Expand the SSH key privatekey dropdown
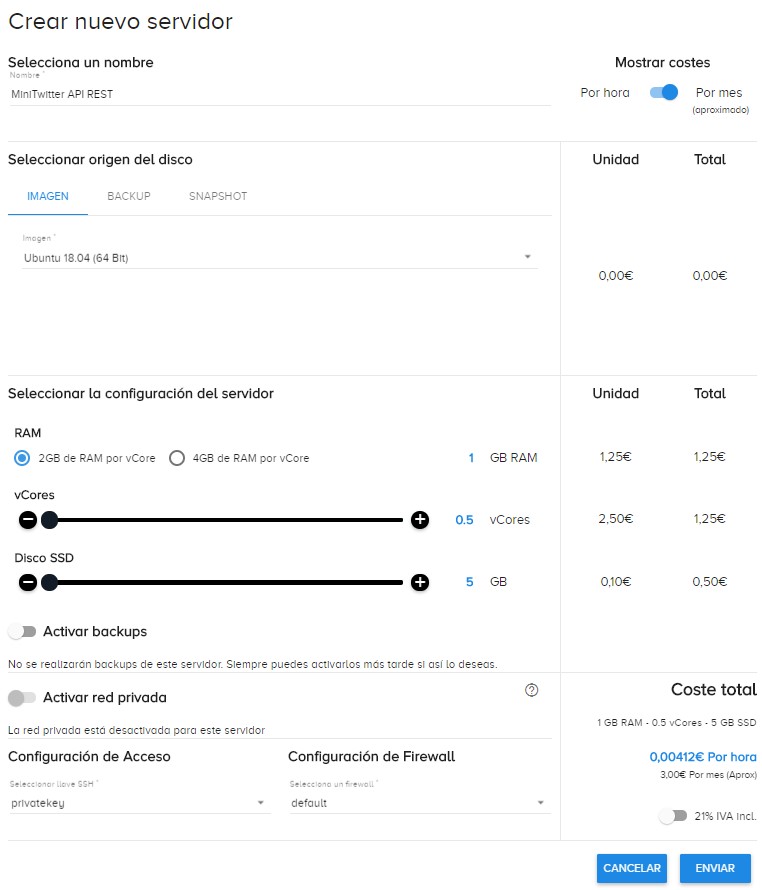The image size is (762, 890). point(139,803)
